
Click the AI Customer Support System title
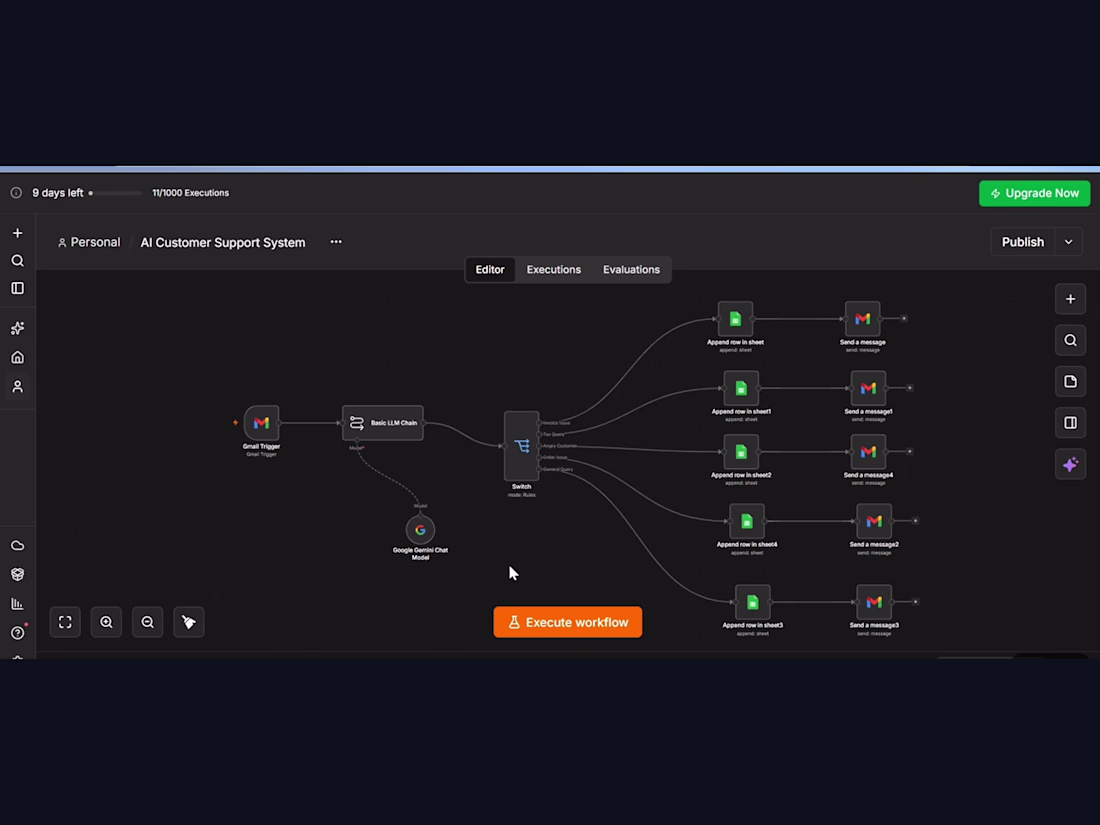click(223, 243)
